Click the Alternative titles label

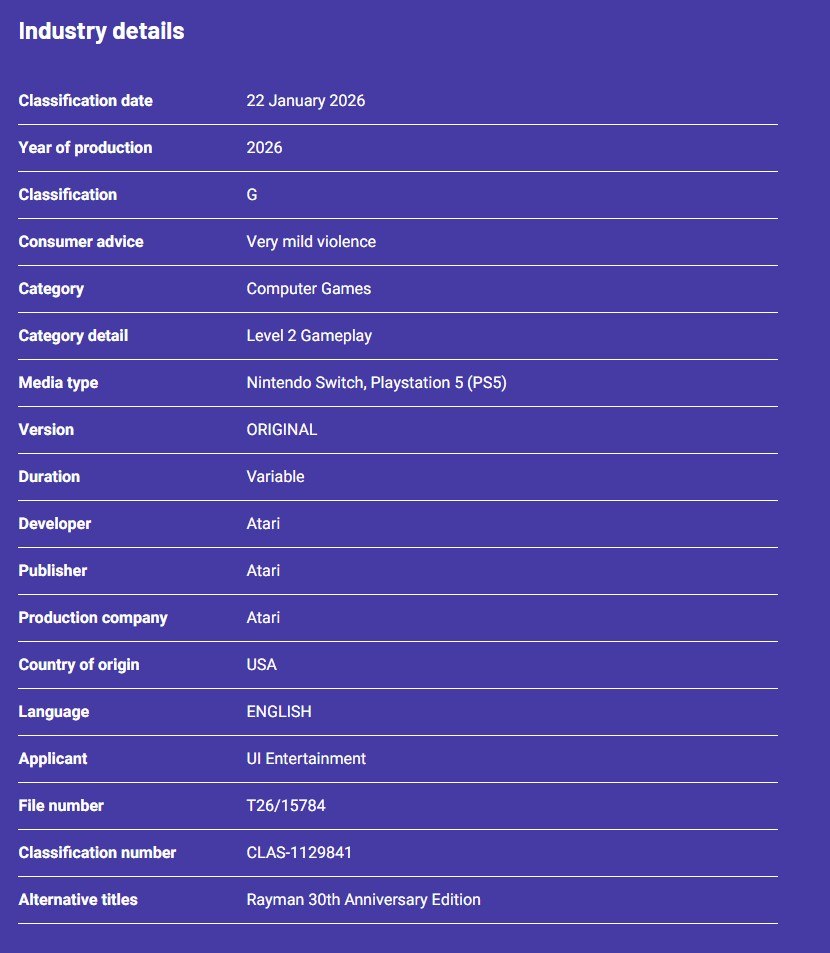coord(78,900)
